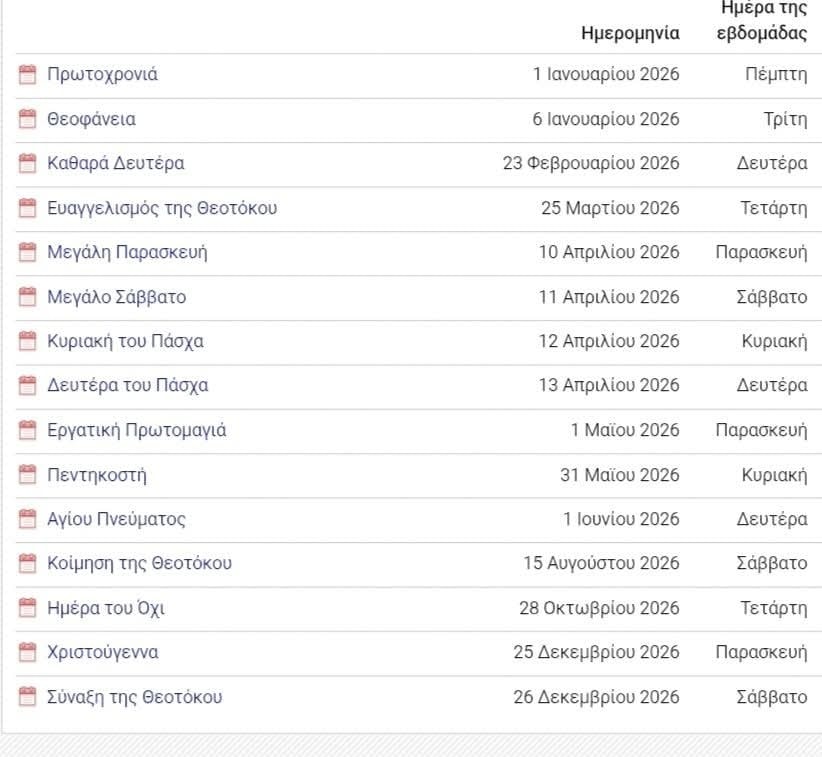This screenshot has height=757, width=822.
Task: Click the calendar icon next to Εργατική Πρωτομαγιά
Action: pyautogui.click(x=28, y=430)
